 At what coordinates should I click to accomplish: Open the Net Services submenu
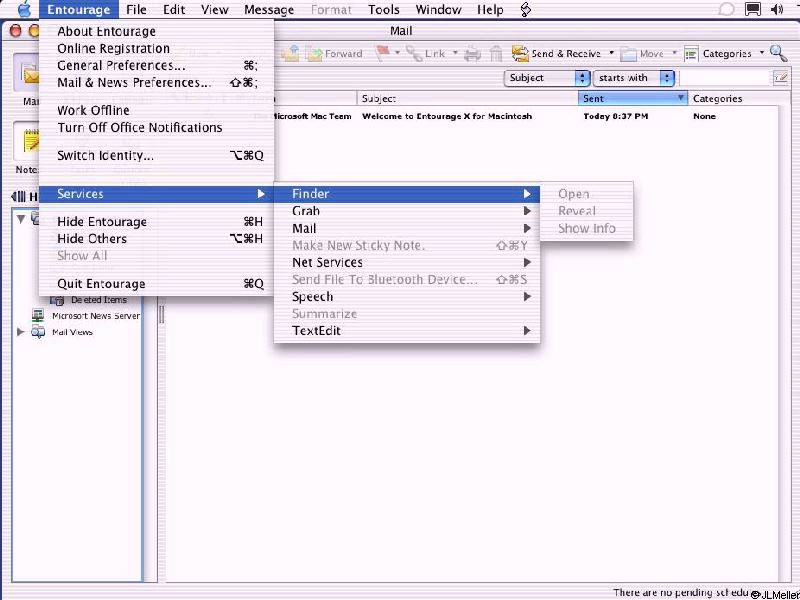(x=407, y=262)
